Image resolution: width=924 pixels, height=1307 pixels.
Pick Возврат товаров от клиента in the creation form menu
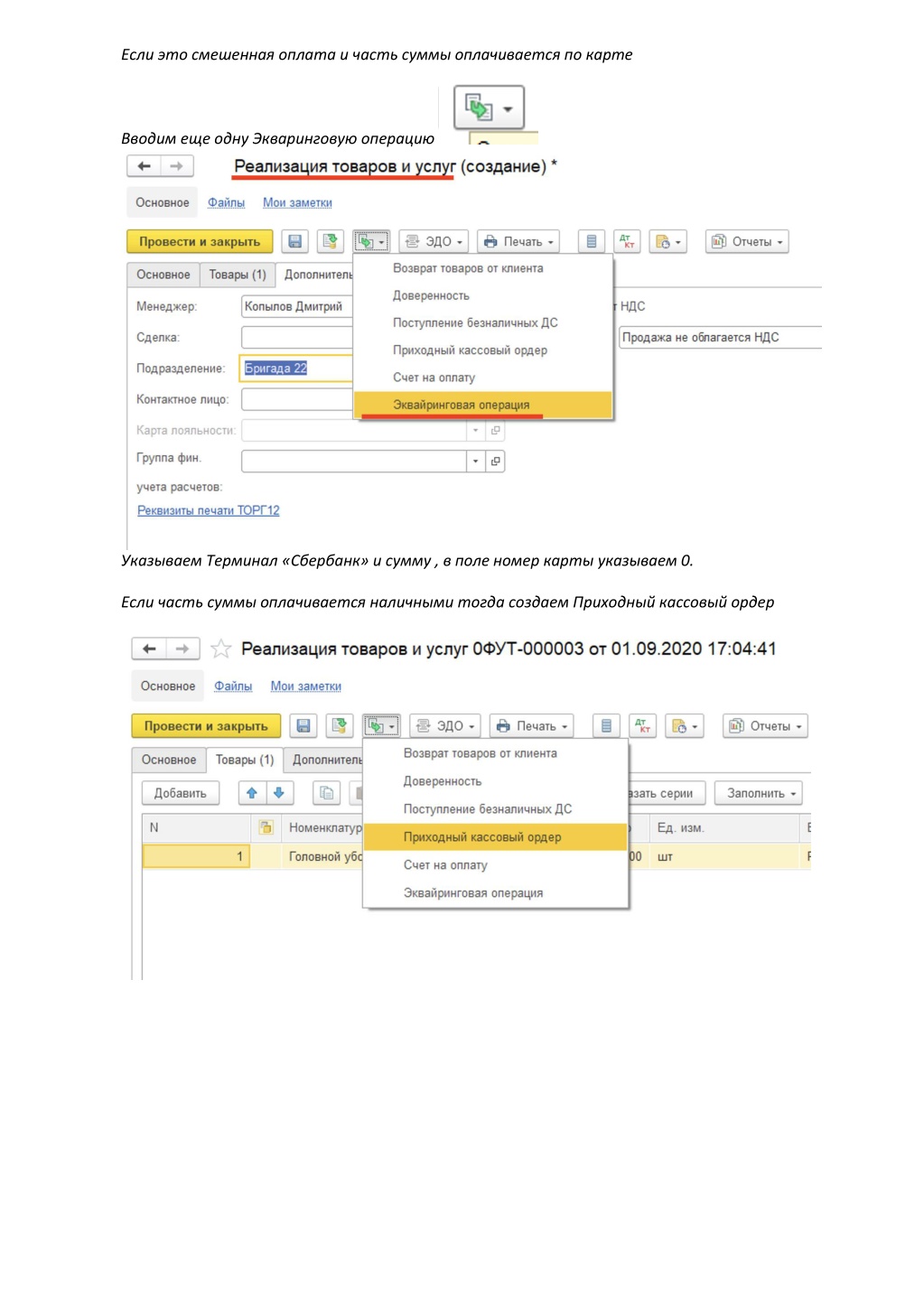click(x=483, y=268)
